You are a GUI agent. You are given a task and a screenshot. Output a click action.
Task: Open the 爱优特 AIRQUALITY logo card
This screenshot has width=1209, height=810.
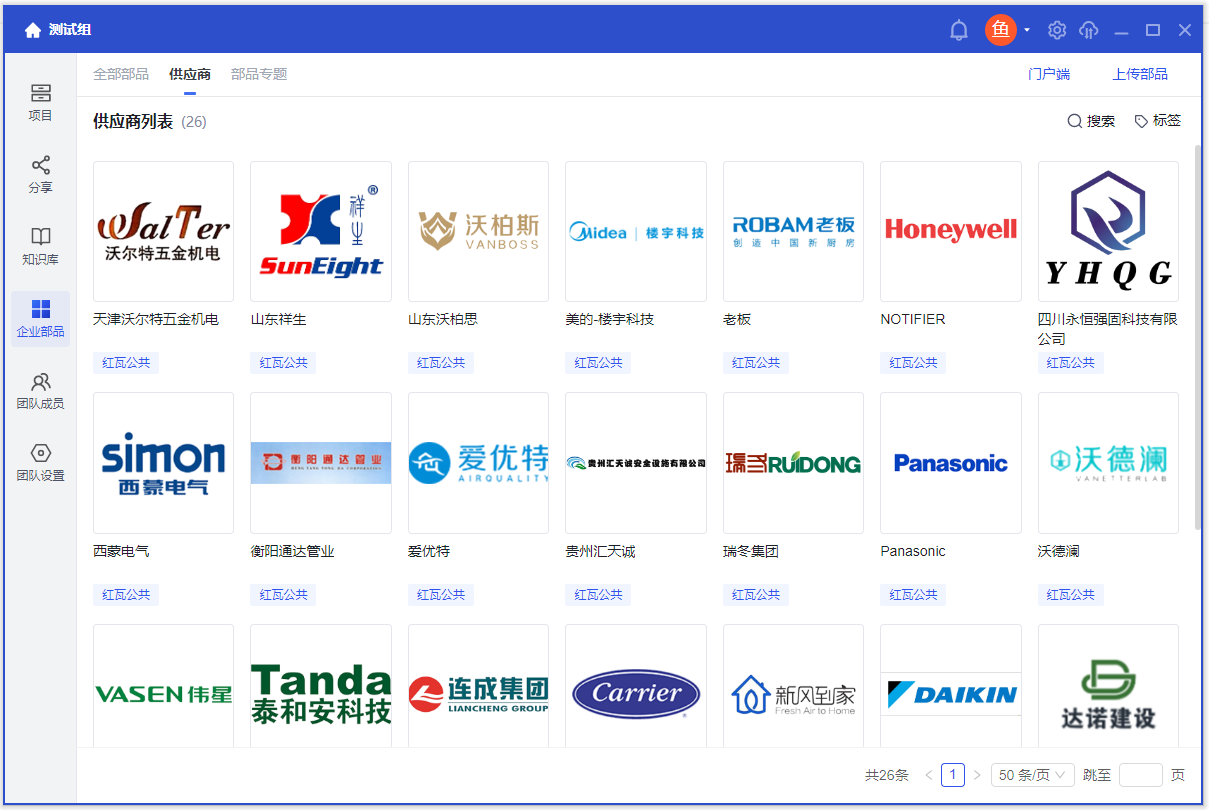(x=478, y=463)
